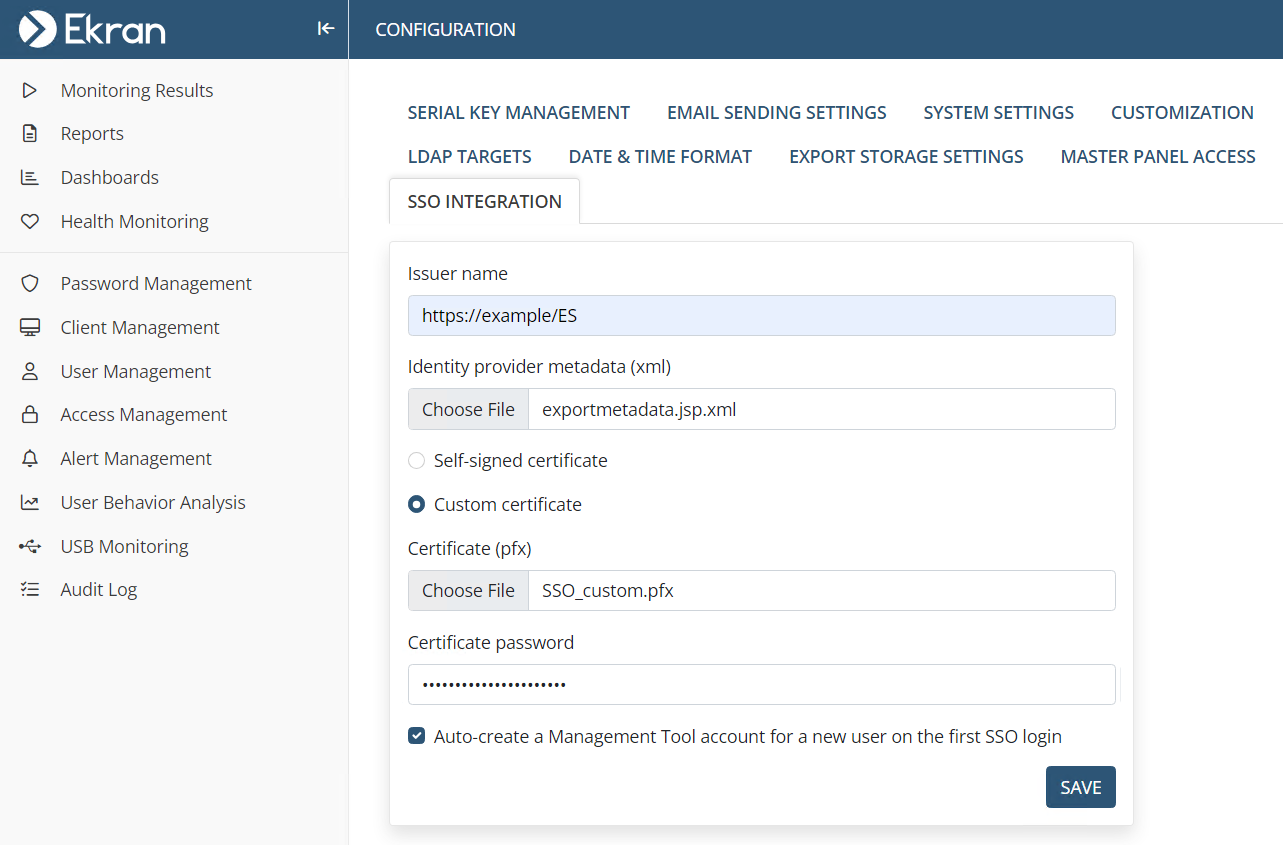
Task: Click the Client Management monitor icon
Action: coord(30,328)
